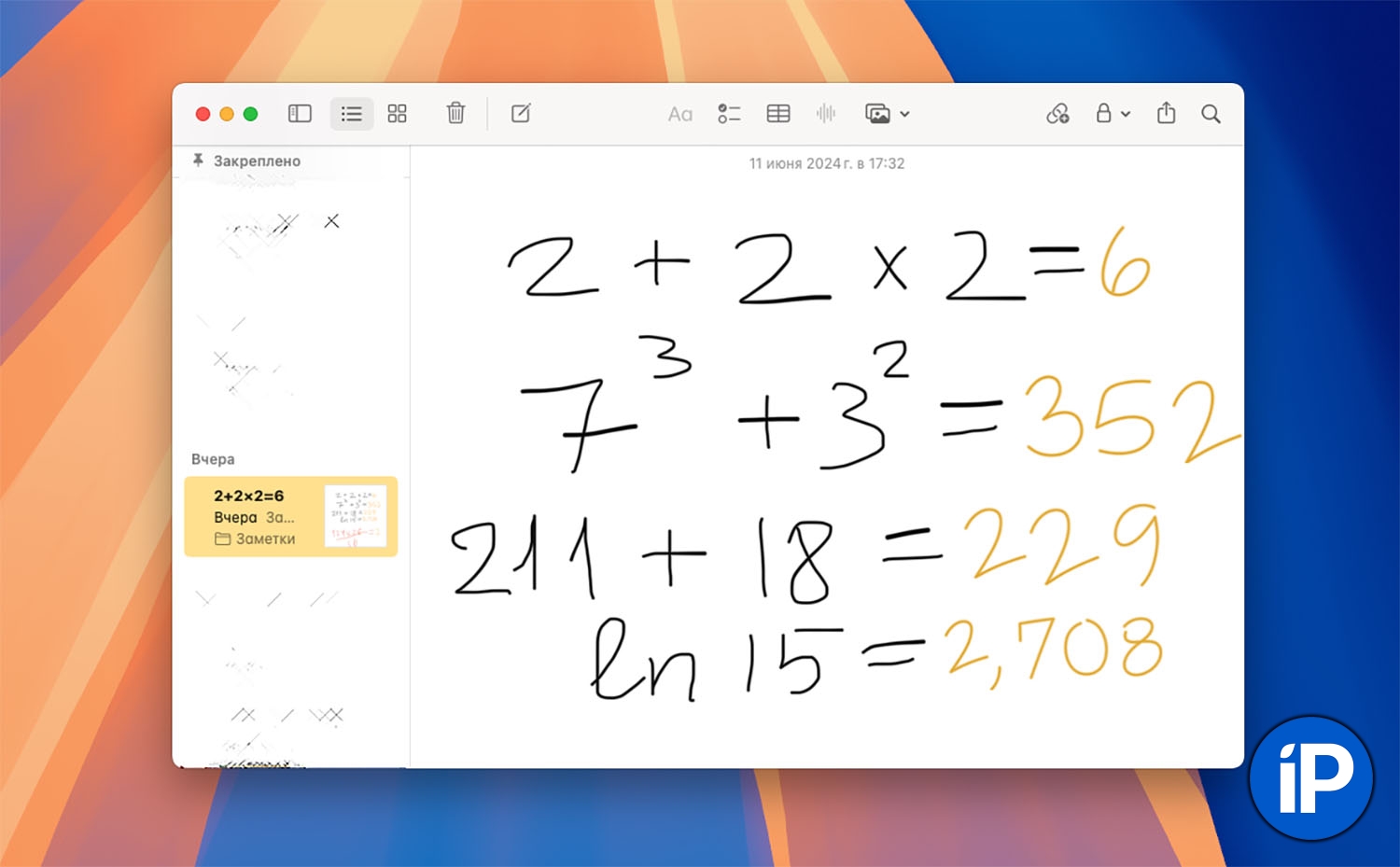
Task: Zoom the Notes window to full screen
Action: pos(250,114)
